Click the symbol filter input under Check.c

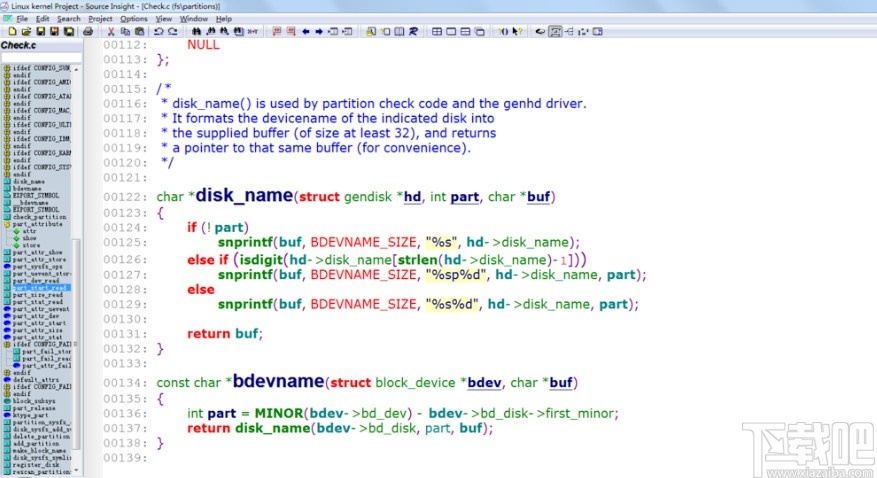pyautogui.click(x=41, y=58)
